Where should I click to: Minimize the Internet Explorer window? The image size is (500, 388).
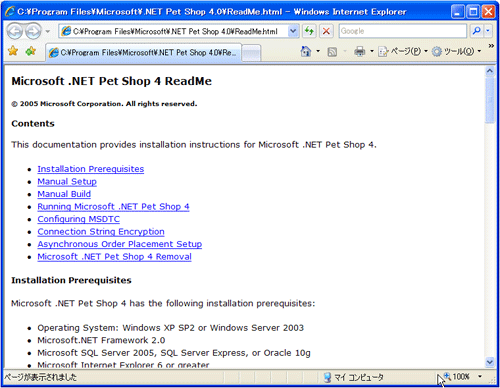[458, 12]
